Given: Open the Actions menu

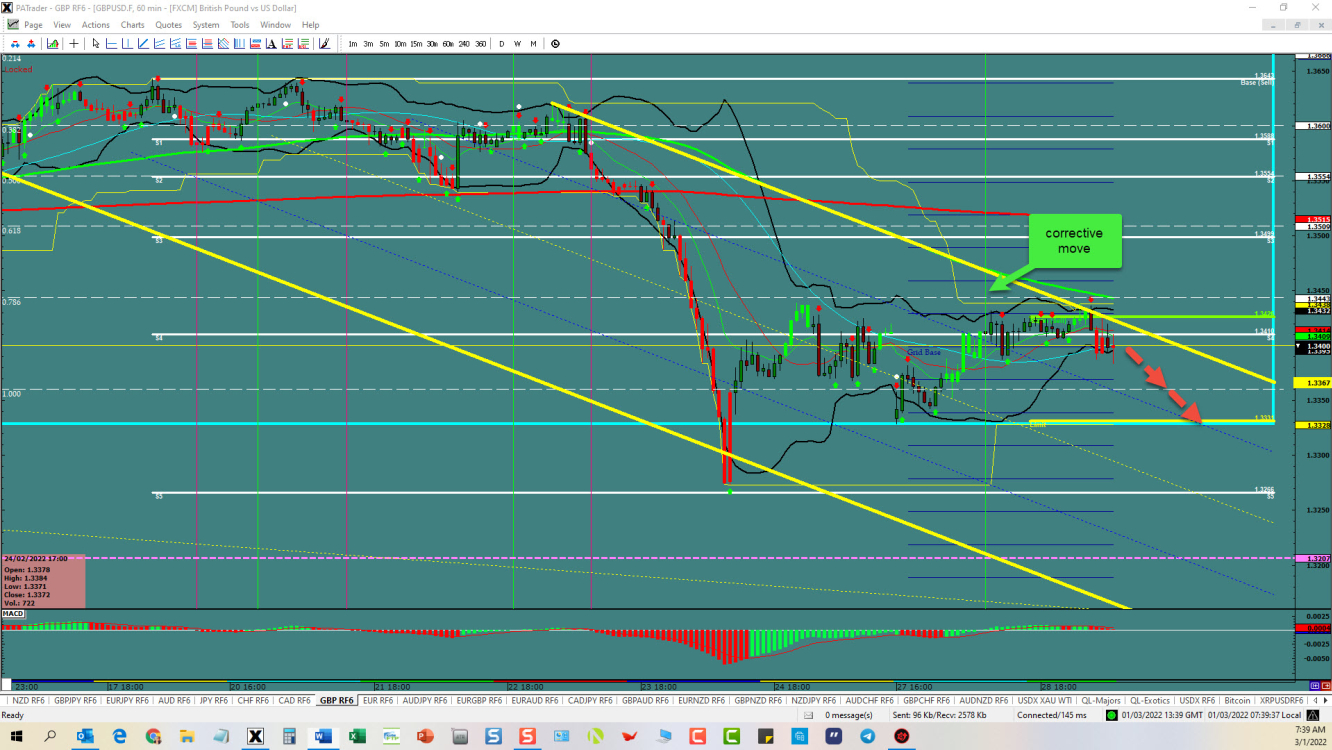Looking at the screenshot, I should click(96, 24).
